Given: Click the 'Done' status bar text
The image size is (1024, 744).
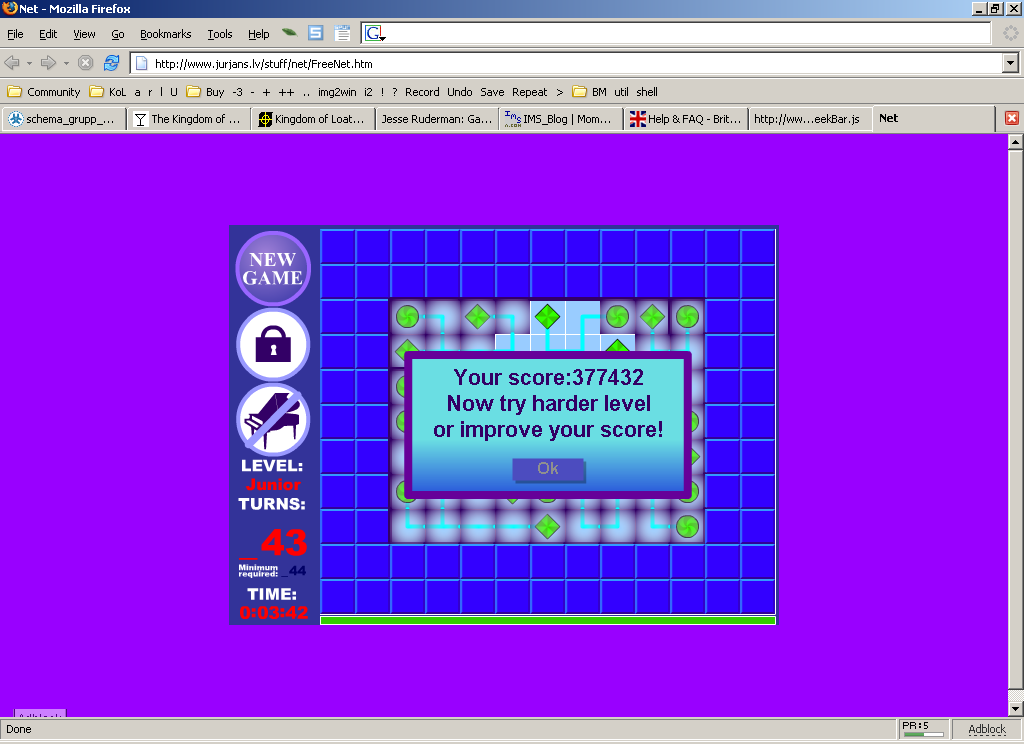Looking at the screenshot, I should point(19,729).
